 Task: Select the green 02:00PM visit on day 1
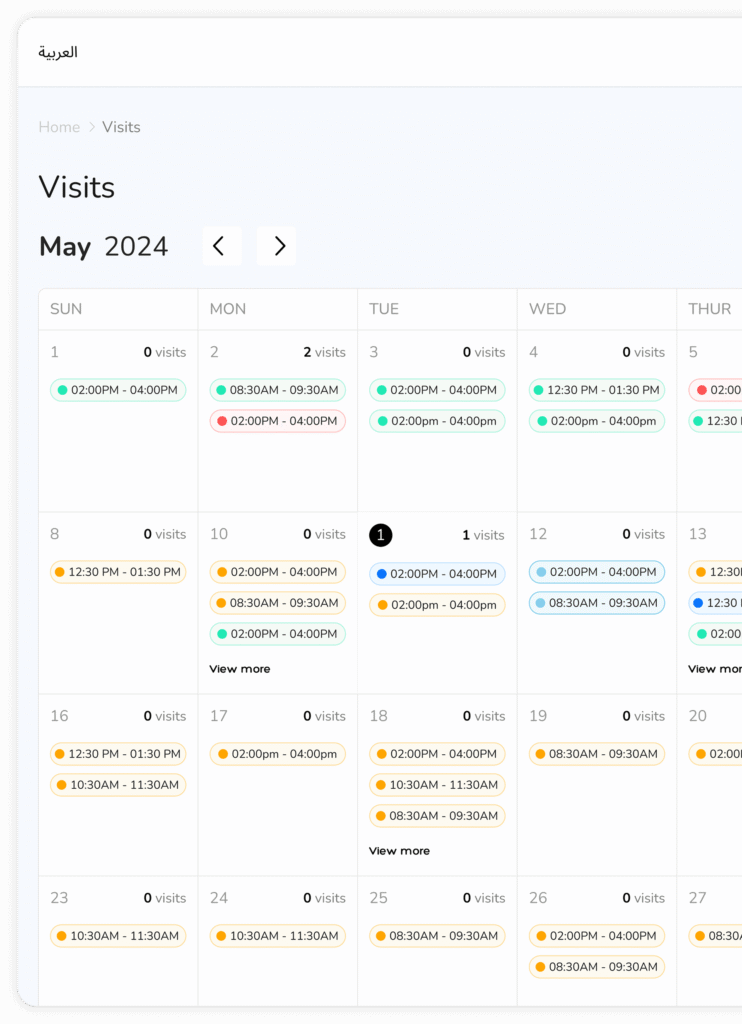118,390
